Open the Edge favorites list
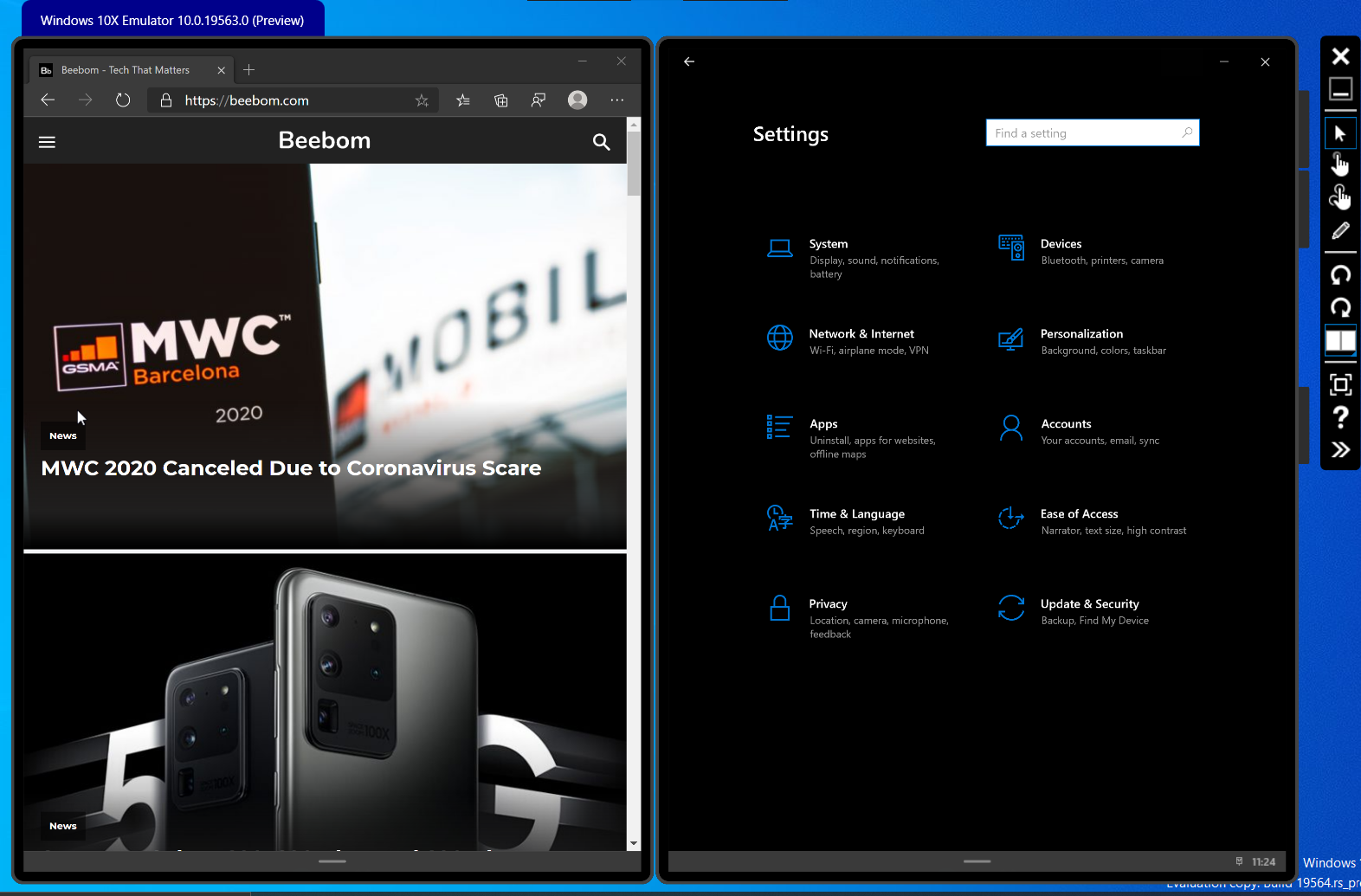Screen dimensions: 1361x896 click(x=463, y=100)
